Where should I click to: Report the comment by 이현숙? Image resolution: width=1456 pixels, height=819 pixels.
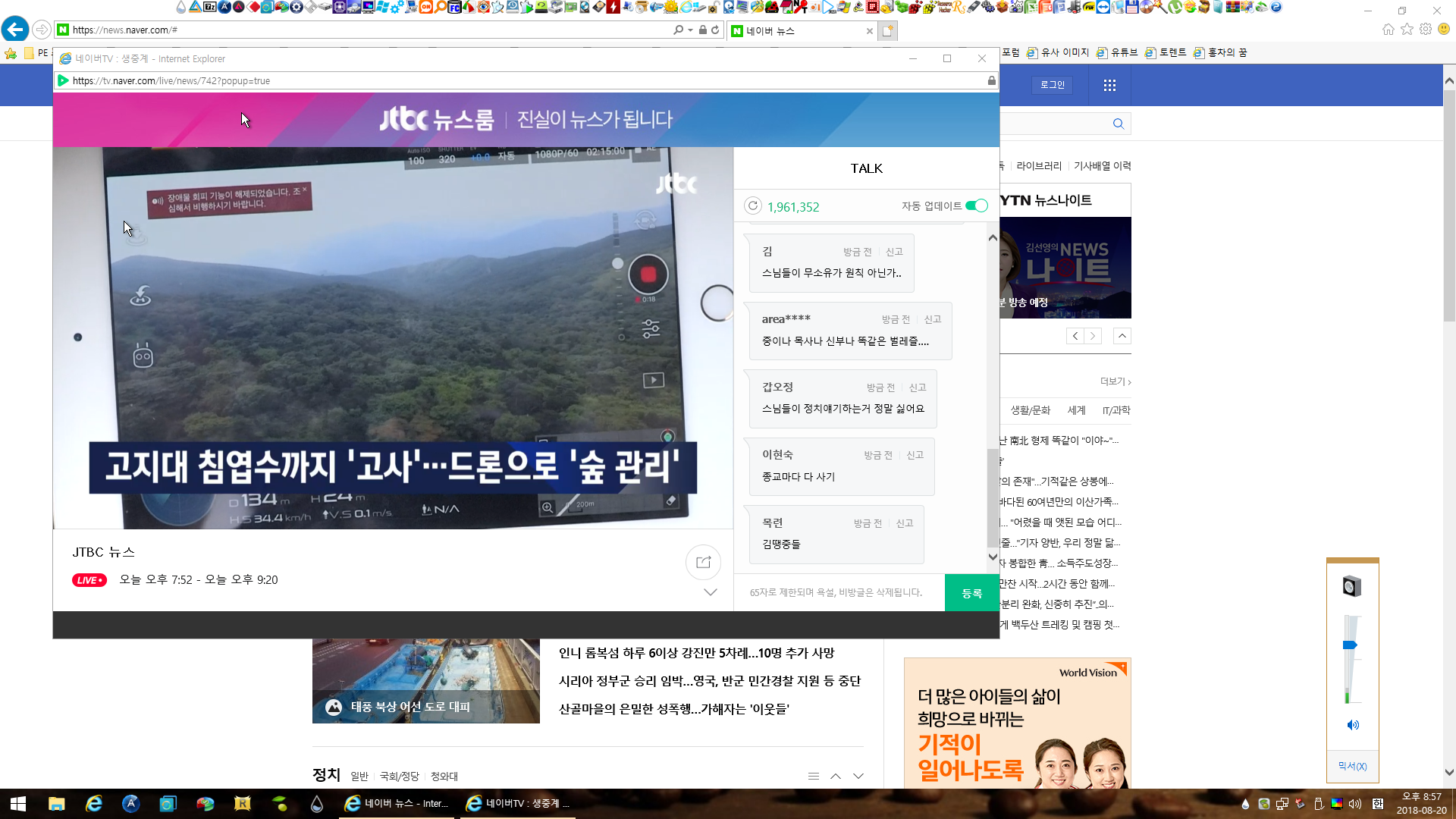click(915, 455)
